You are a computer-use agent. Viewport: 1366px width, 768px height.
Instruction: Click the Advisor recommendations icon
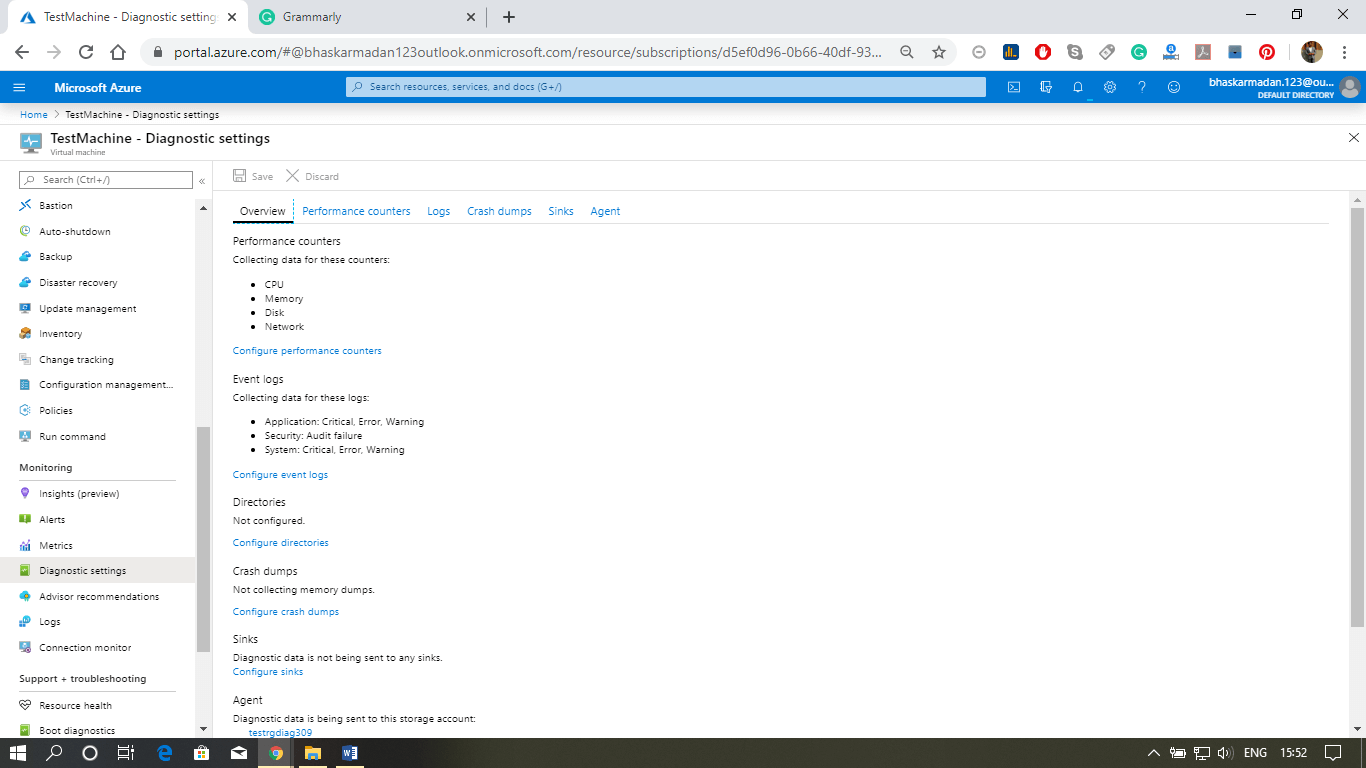[x=25, y=596]
